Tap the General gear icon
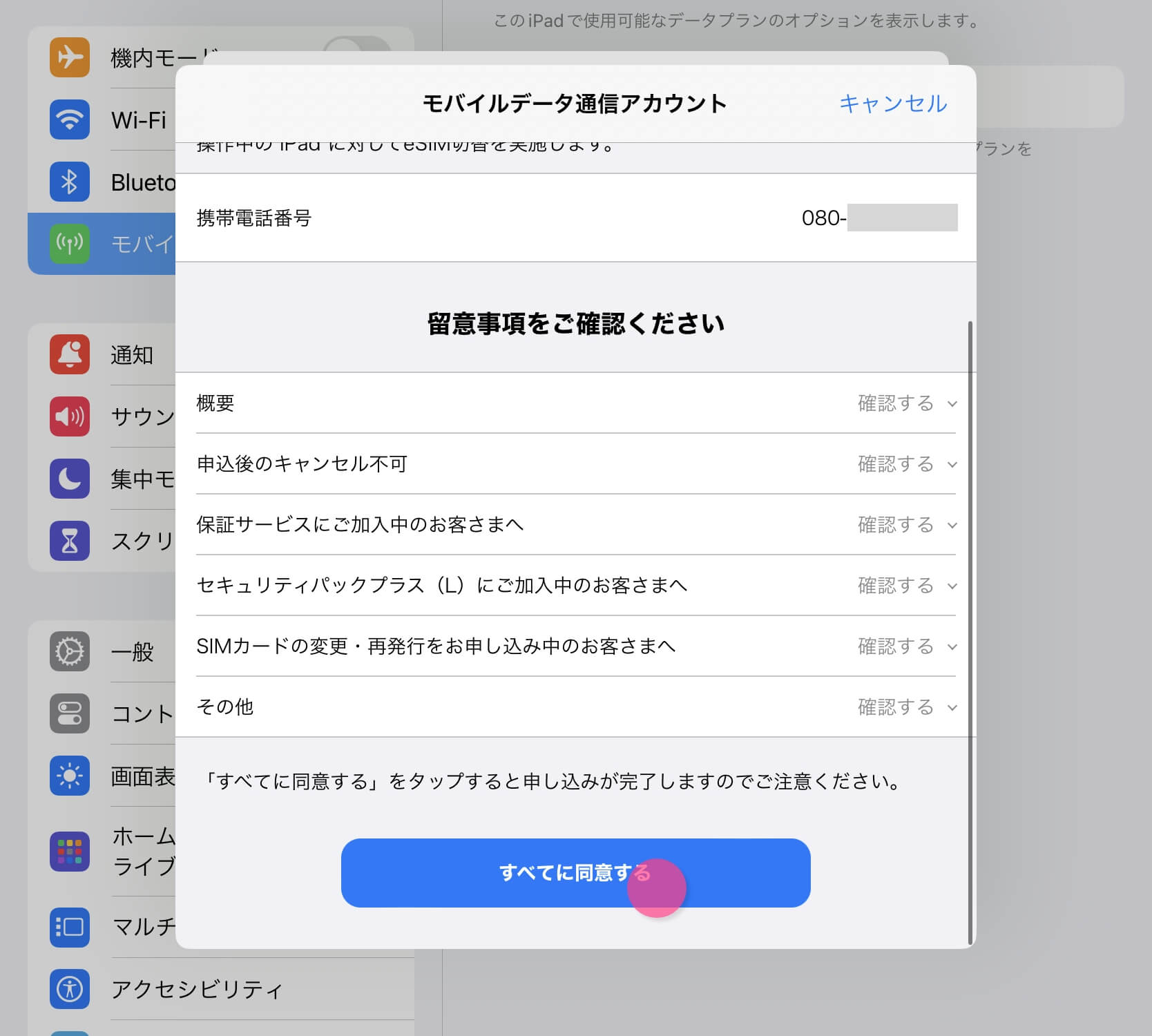 pyautogui.click(x=70, y=651)
